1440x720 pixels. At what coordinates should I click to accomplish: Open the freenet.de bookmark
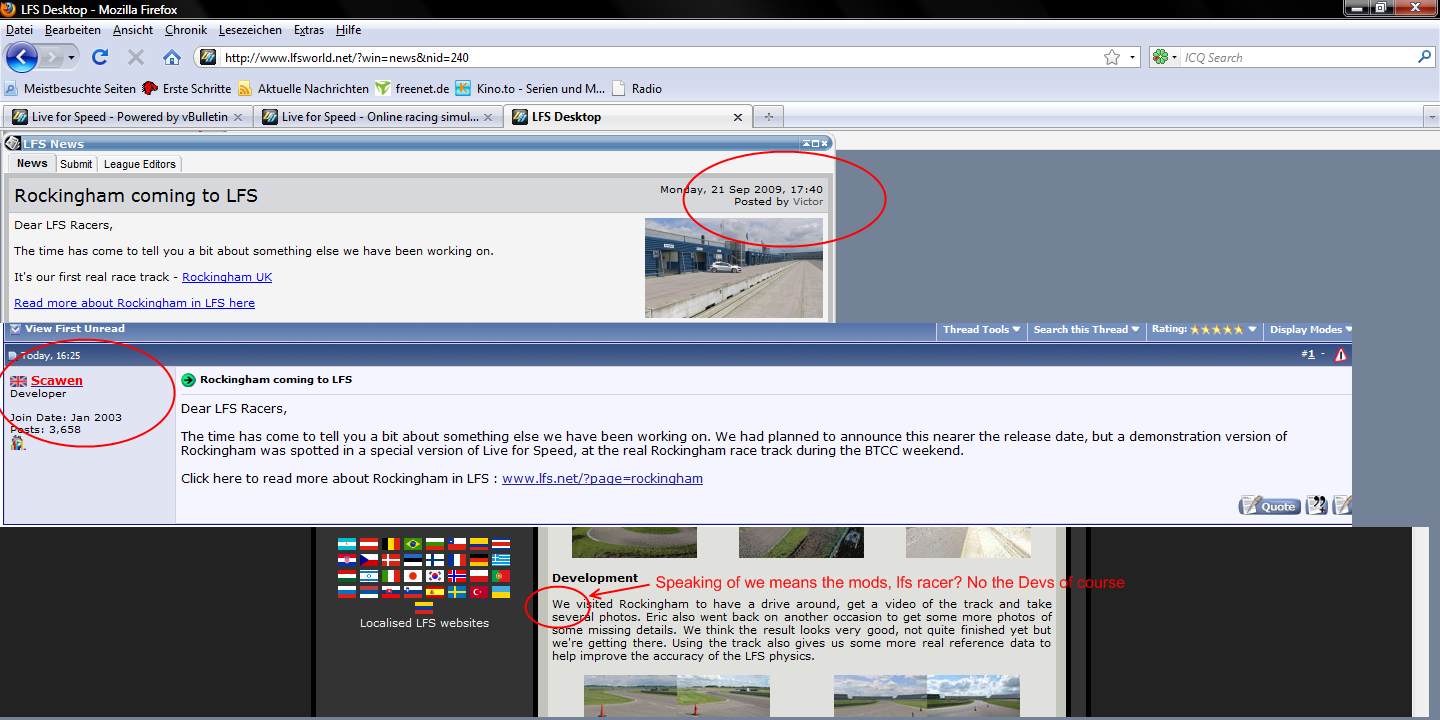(x=414, y=89)
